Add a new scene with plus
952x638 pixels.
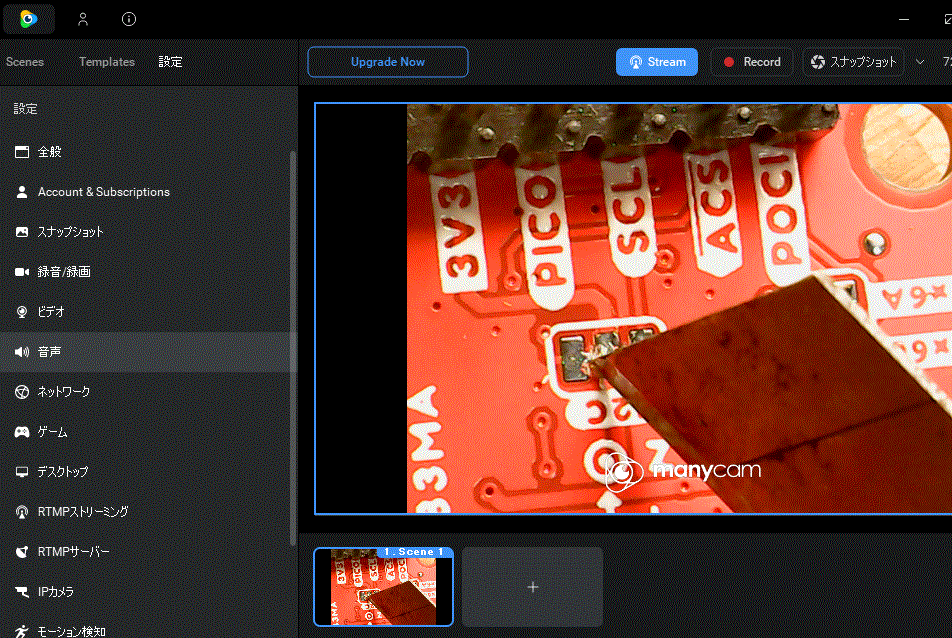tap(532, 587)
